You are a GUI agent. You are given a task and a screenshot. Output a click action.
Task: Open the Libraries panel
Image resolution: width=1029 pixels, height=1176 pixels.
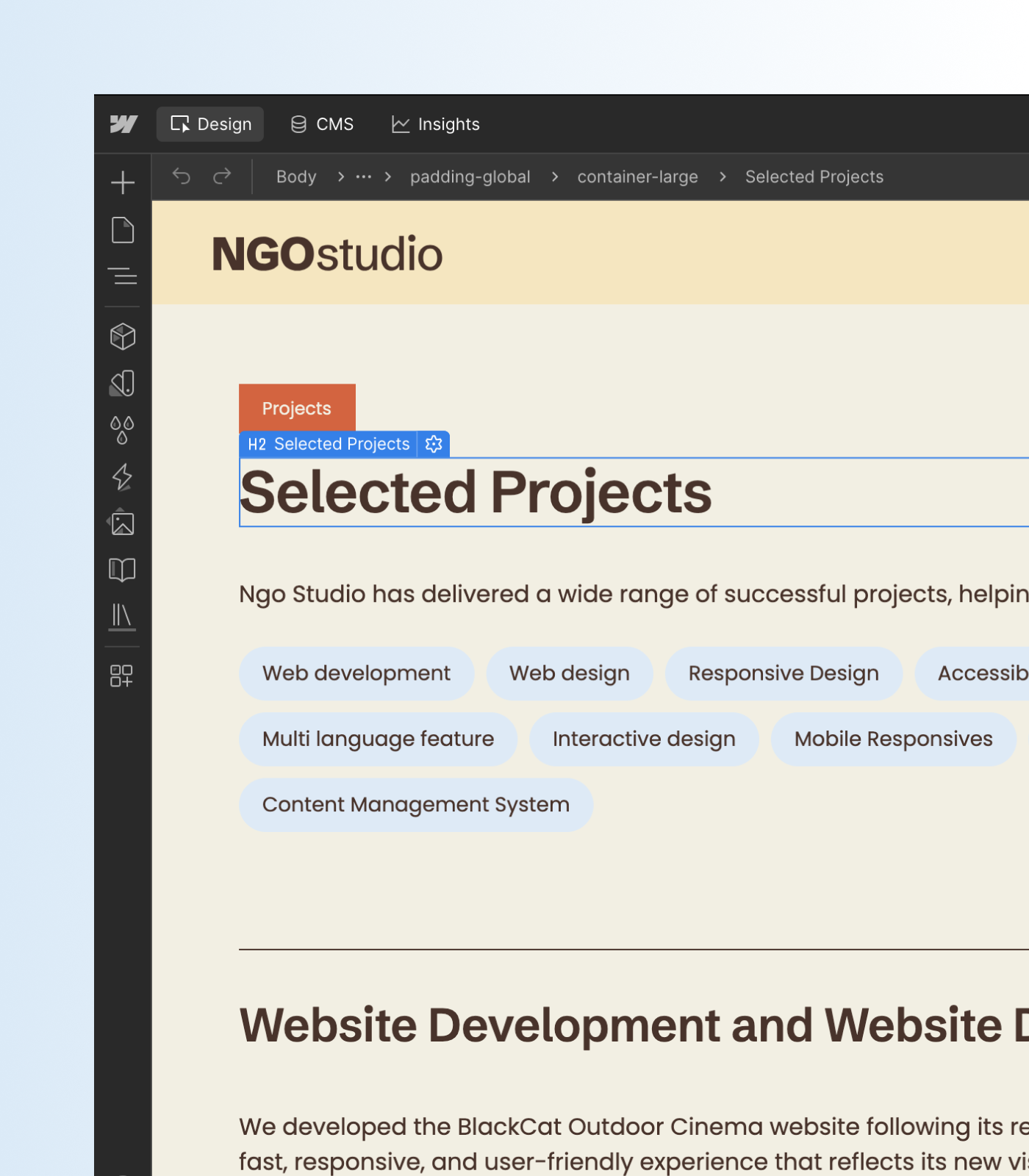(123, 617)
